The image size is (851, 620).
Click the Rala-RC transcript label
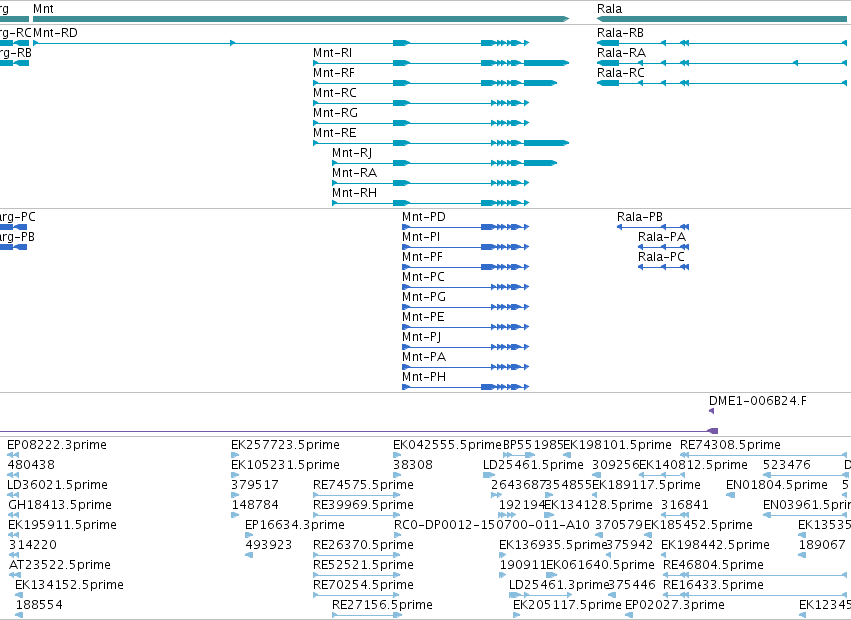pos(621,73)
